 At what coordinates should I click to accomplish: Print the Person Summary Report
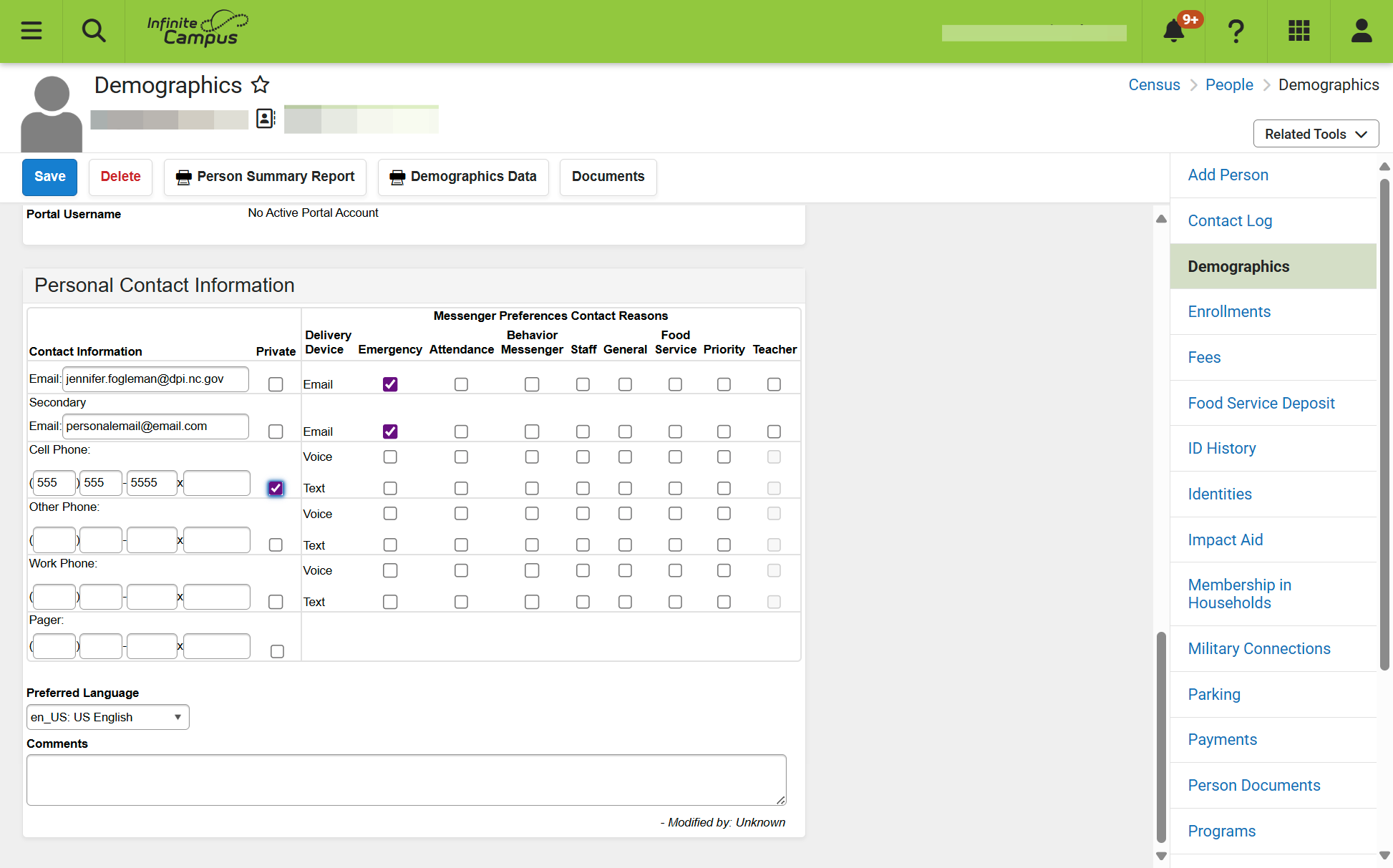[265, 177]
